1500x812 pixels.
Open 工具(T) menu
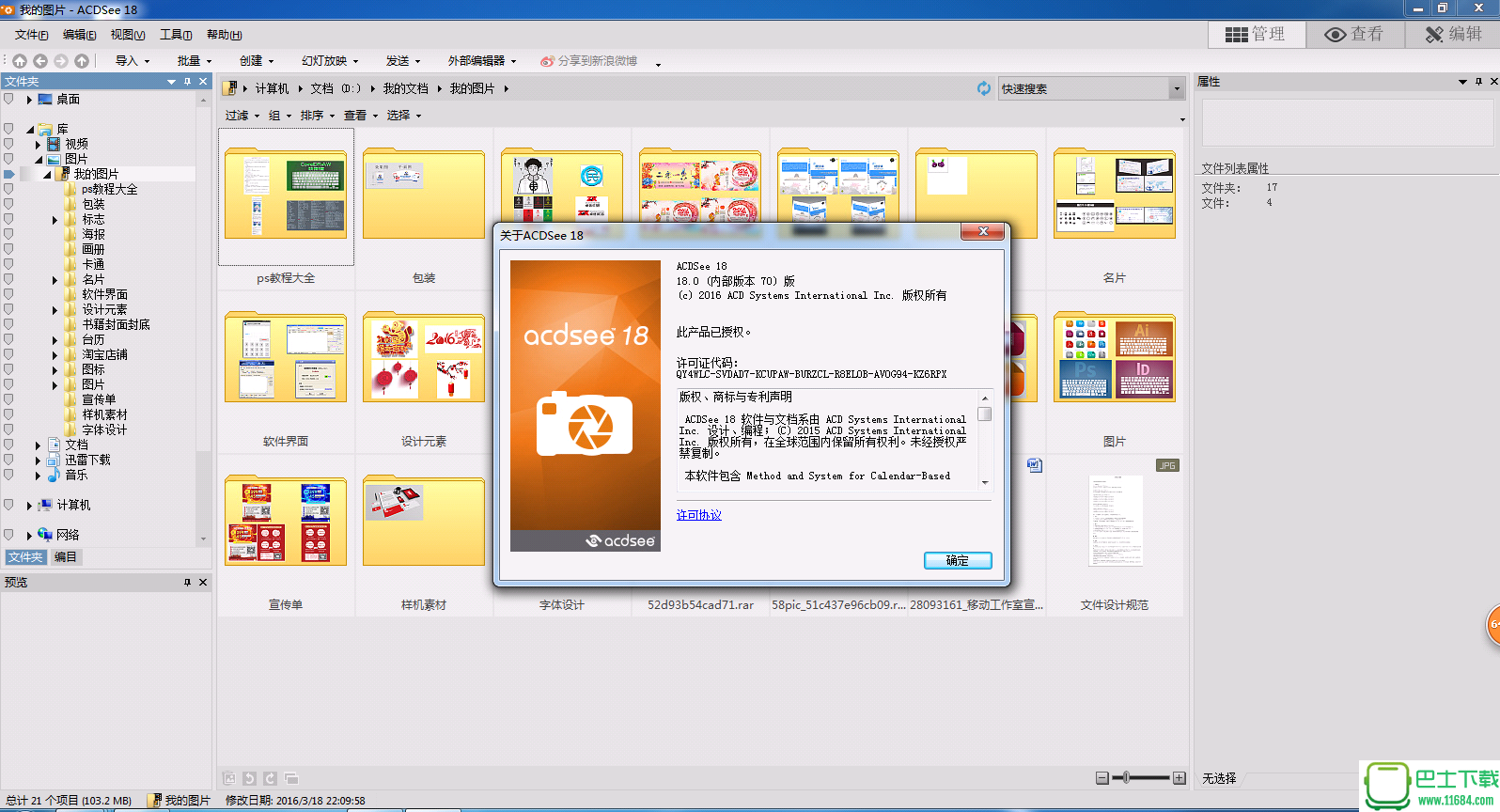(176, 35)
